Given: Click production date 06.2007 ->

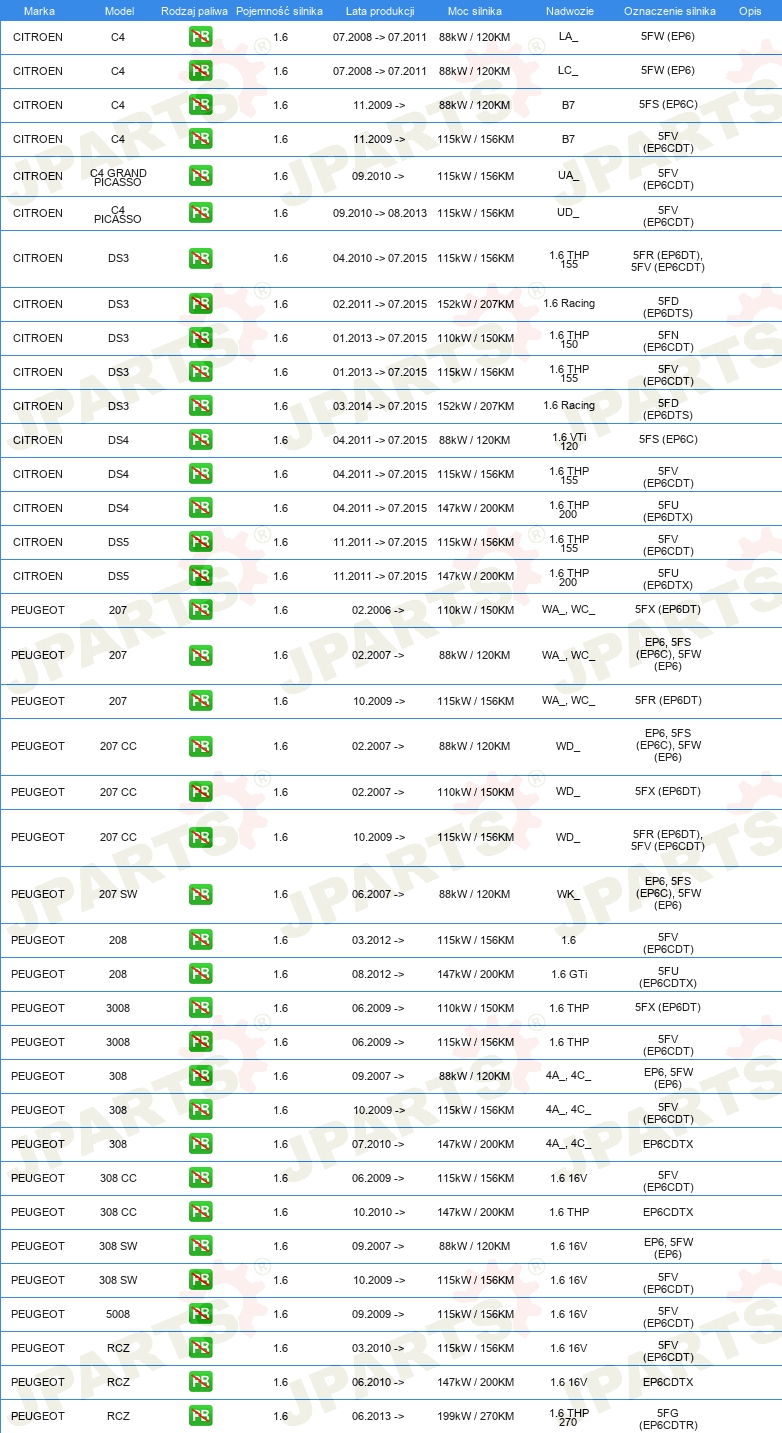Looking at the screenshot, I should [379, 894].
